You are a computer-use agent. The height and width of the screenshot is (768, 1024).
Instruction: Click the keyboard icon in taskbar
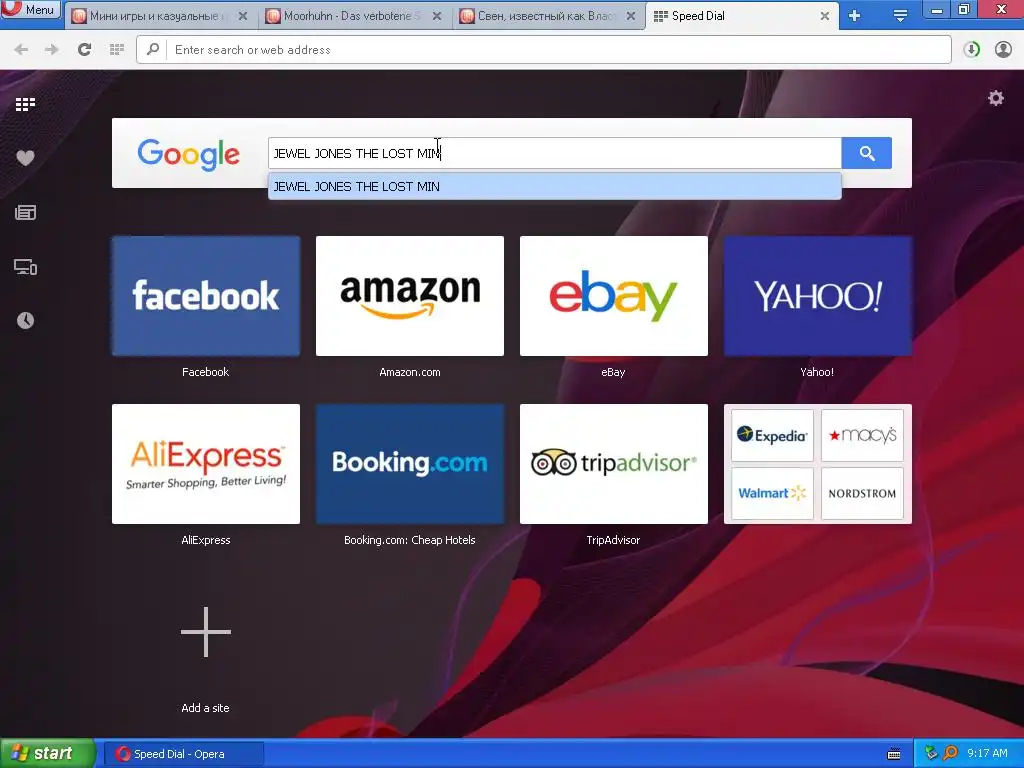(893, 754)
